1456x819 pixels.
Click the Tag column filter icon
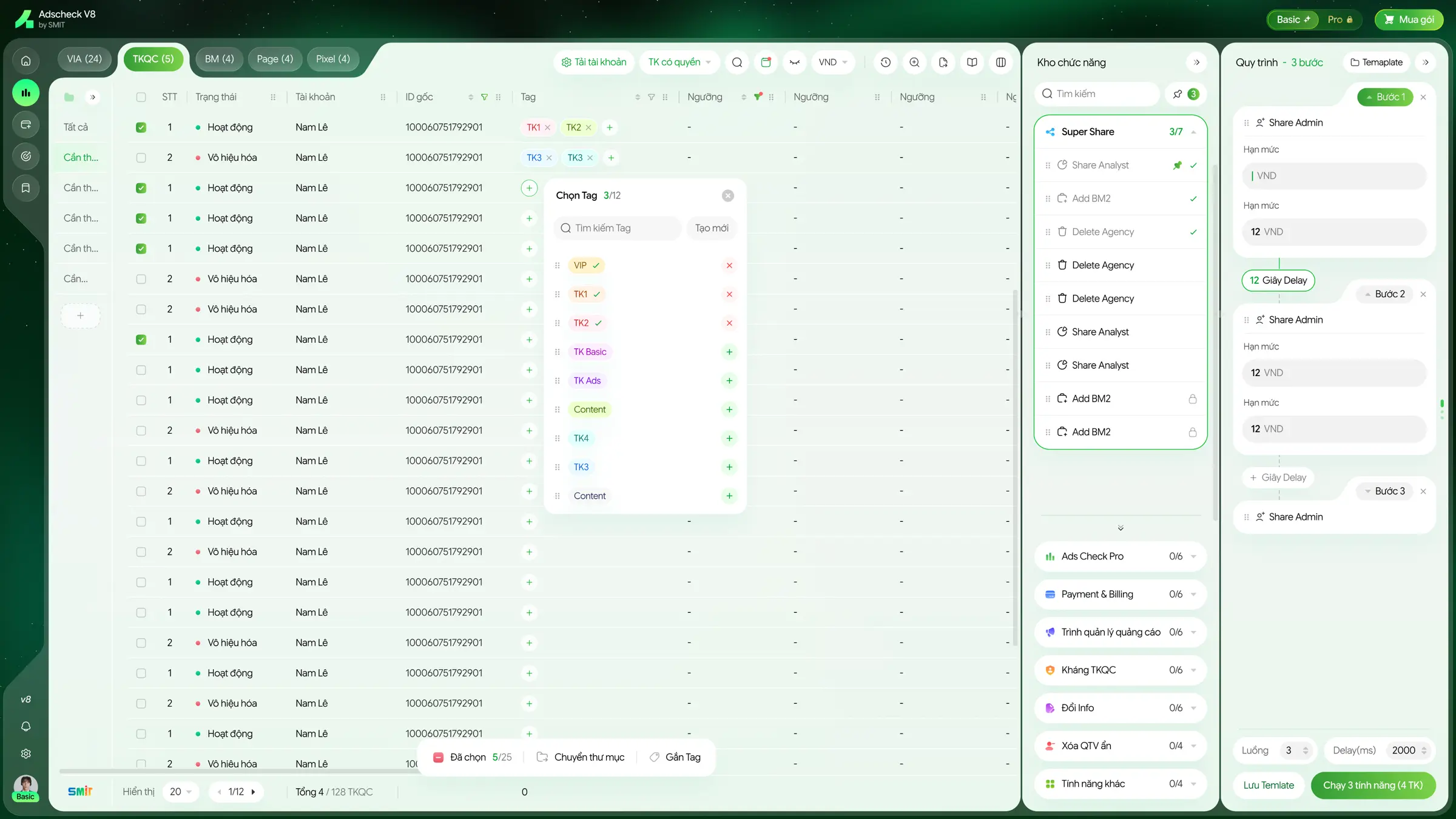[x=651, y=97]
